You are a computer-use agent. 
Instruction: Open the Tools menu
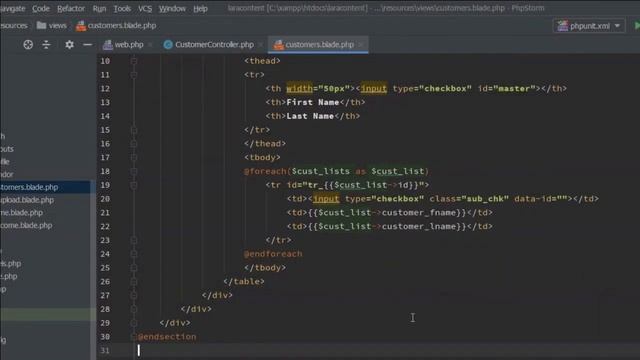(x=122, y=8)
